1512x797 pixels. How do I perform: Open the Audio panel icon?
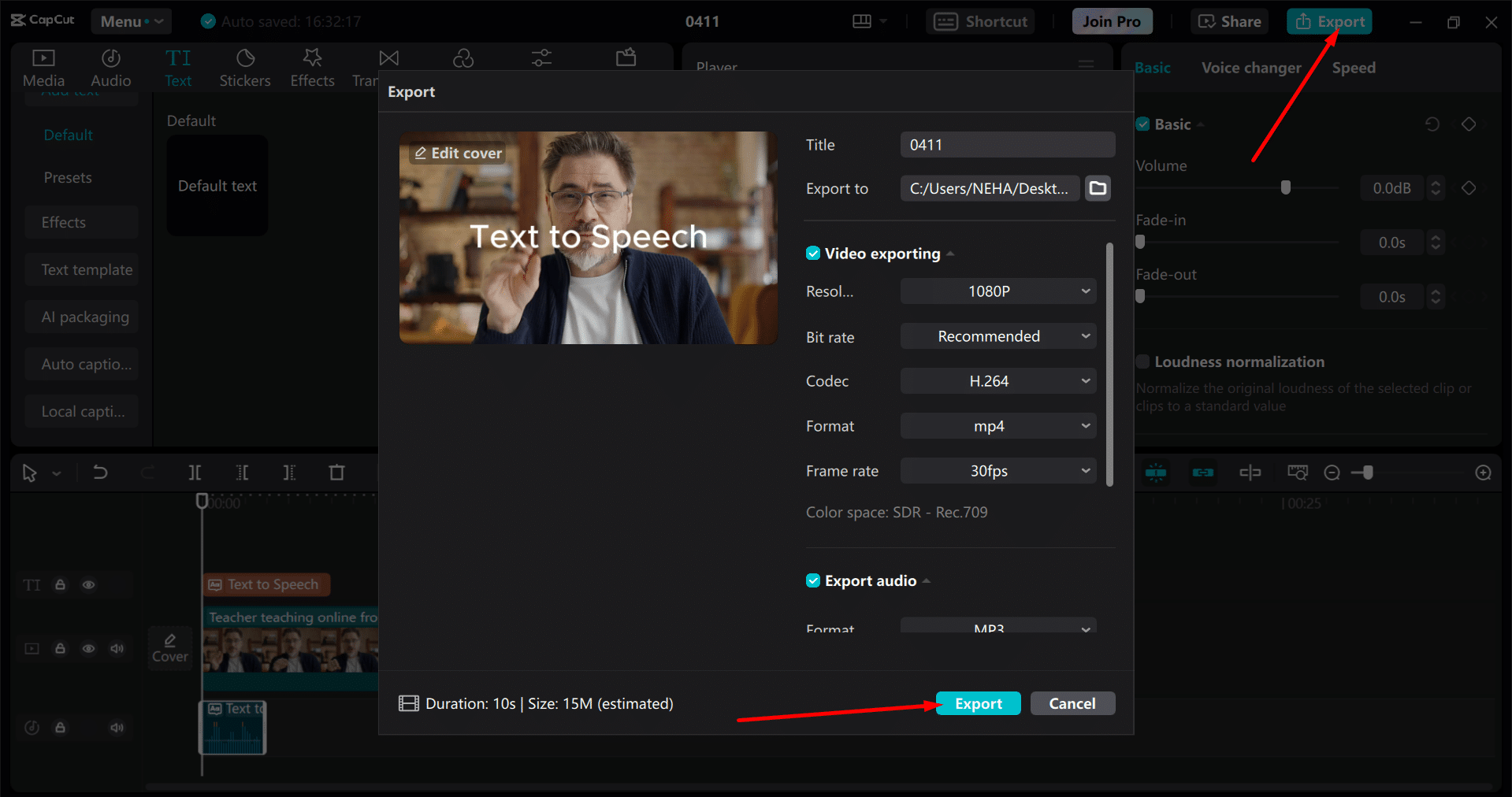tap(110, 68)
